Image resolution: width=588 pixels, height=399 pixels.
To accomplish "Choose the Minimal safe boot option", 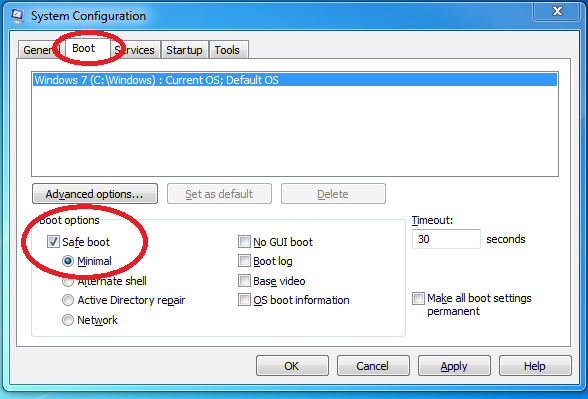I will pyautogui.click(x=68, y=261).
